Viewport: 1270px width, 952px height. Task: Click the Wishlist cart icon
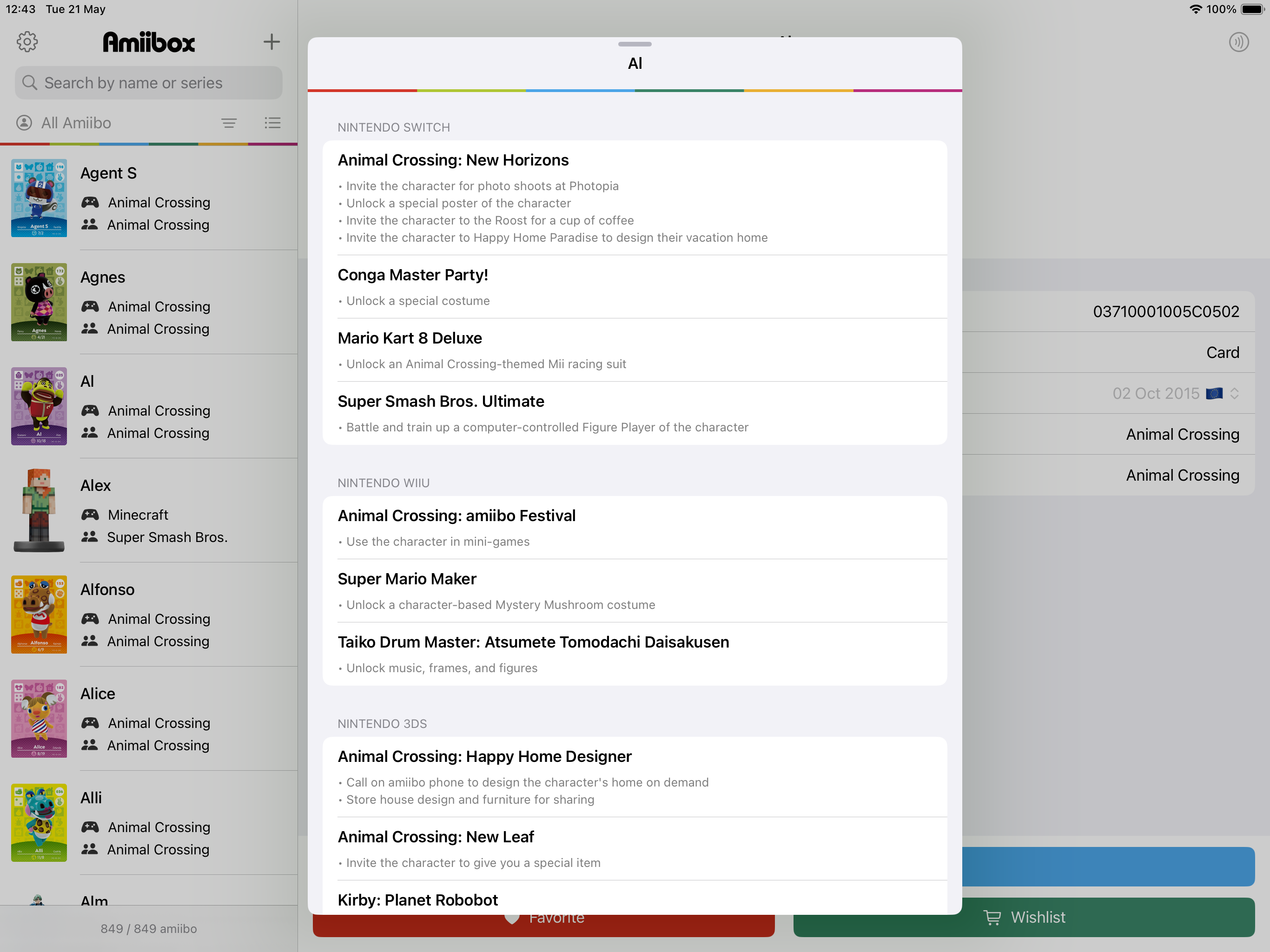point(992,917)
